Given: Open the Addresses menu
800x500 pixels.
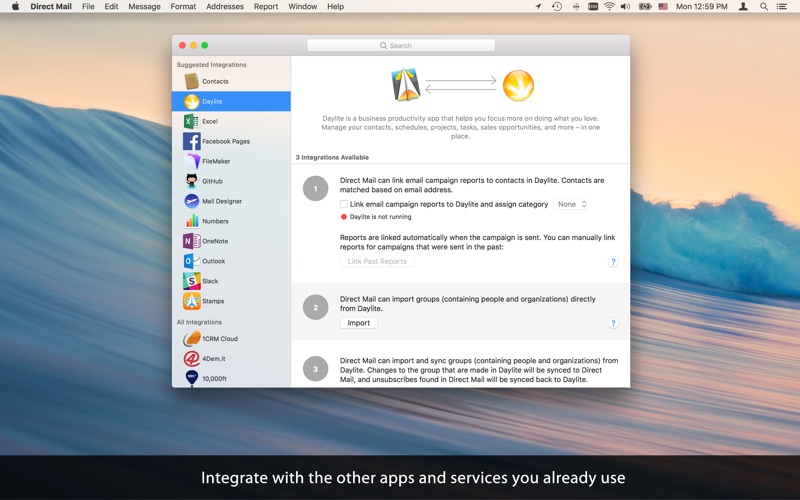Looking at the screenshot, I should [x=225, y=6].
